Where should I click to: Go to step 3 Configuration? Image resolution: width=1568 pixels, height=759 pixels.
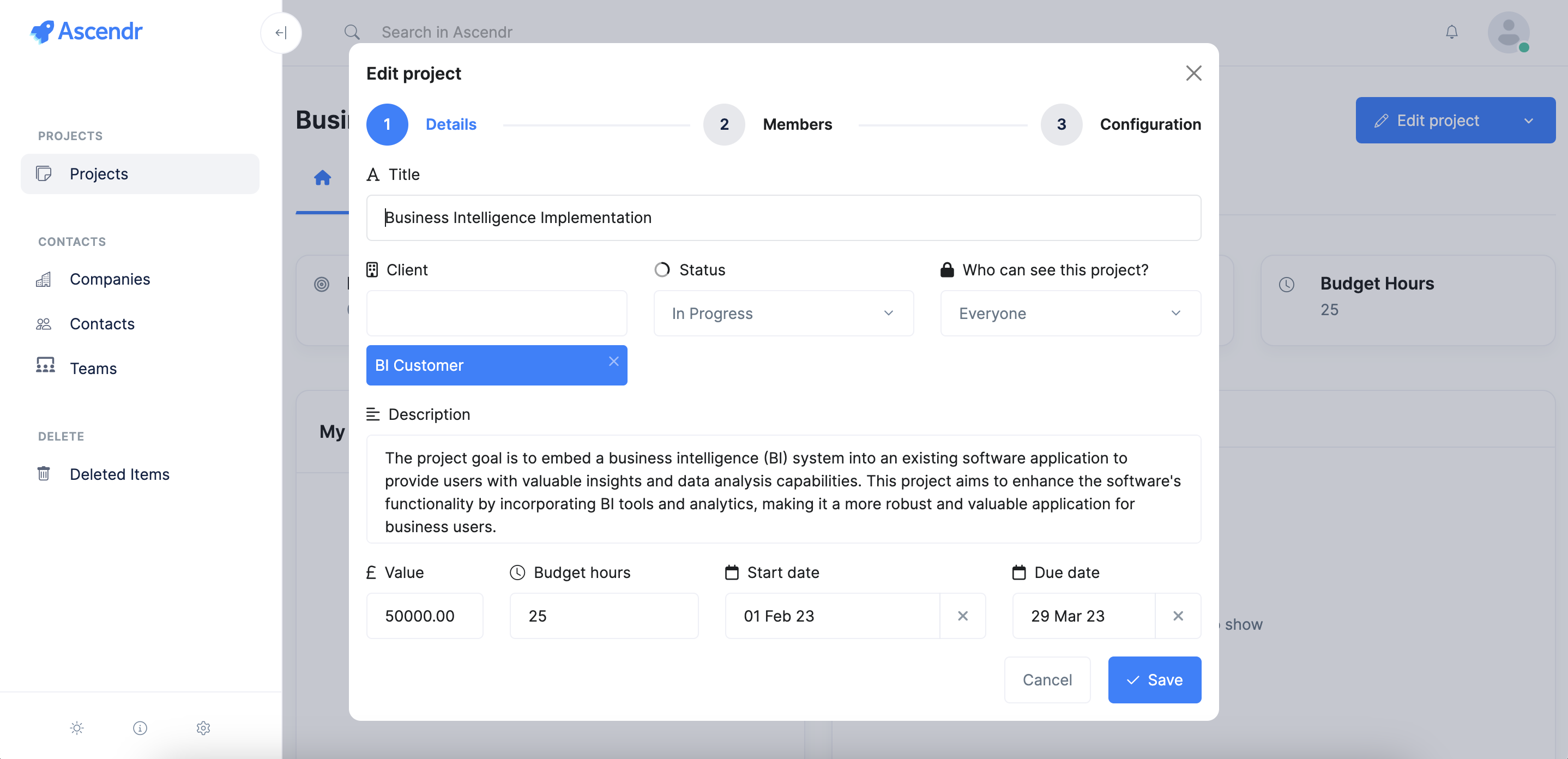(1061, 124)
